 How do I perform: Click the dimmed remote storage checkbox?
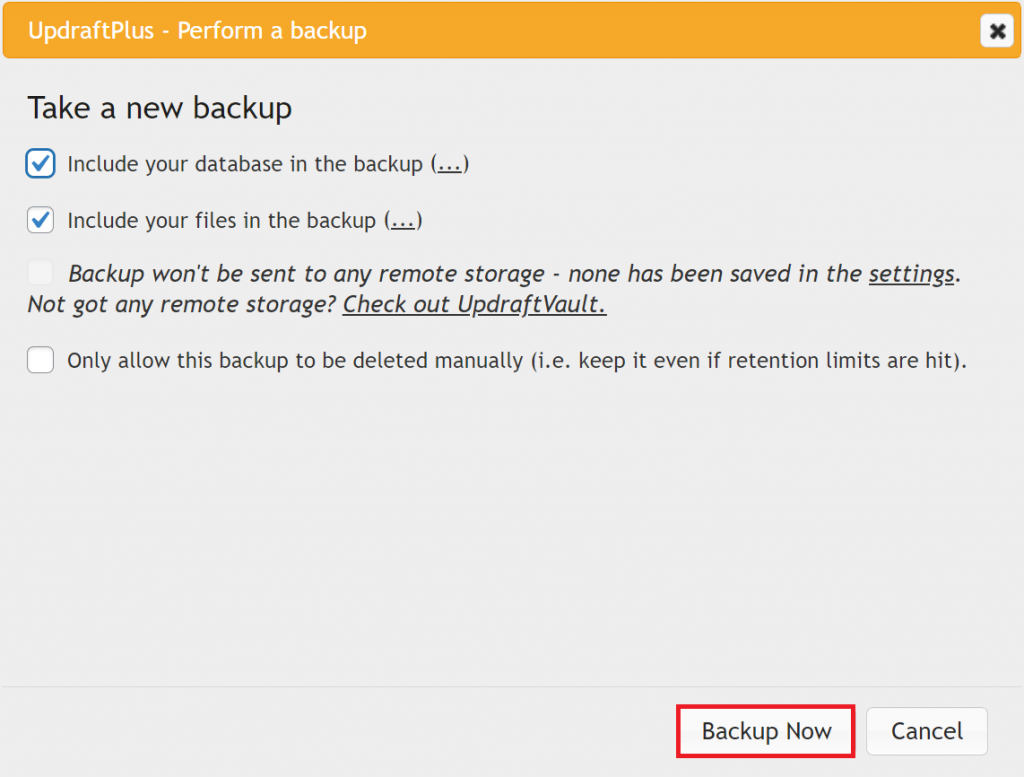[40, 271]
